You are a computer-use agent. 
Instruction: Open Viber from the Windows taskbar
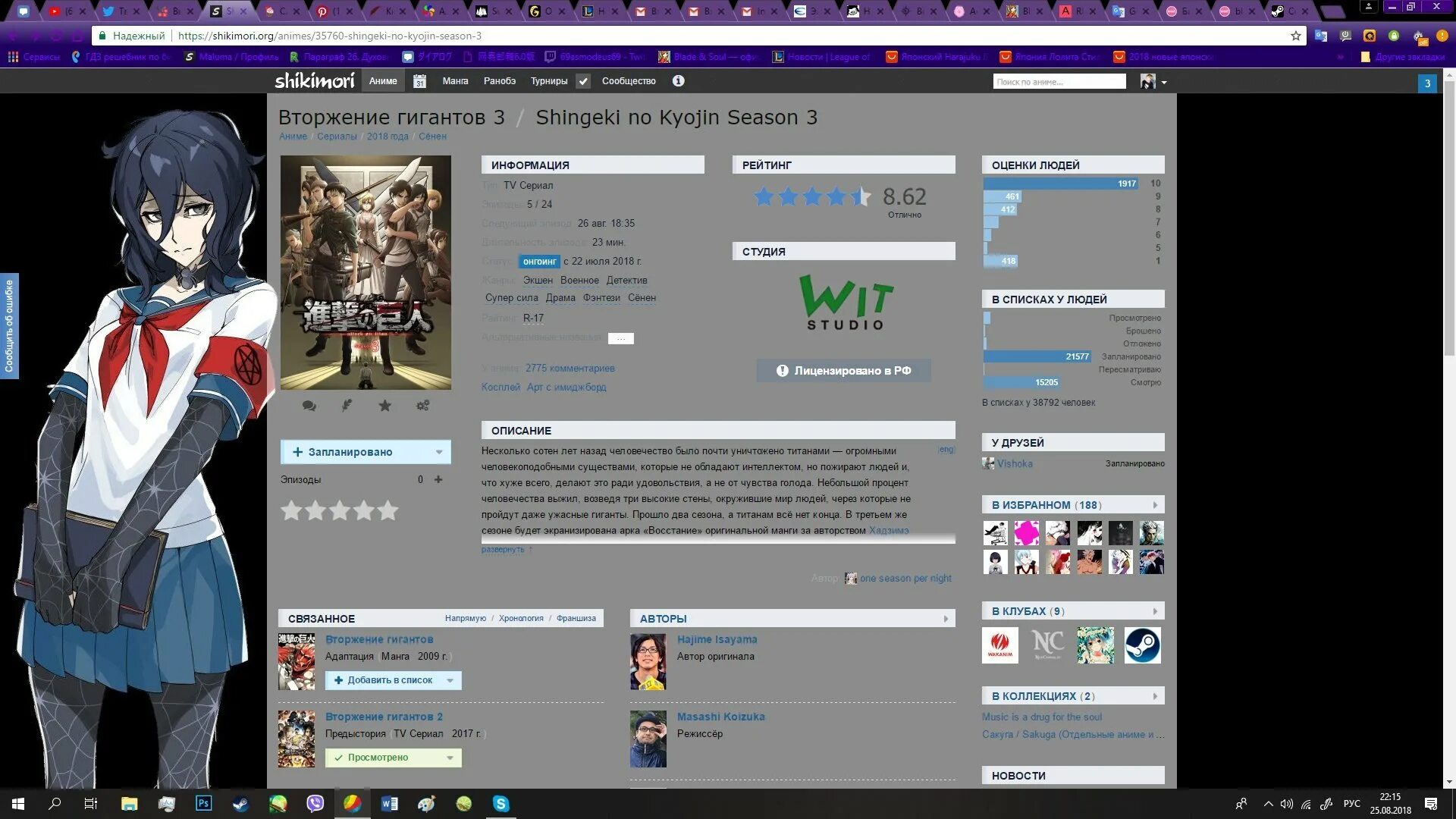pos(315,803)
